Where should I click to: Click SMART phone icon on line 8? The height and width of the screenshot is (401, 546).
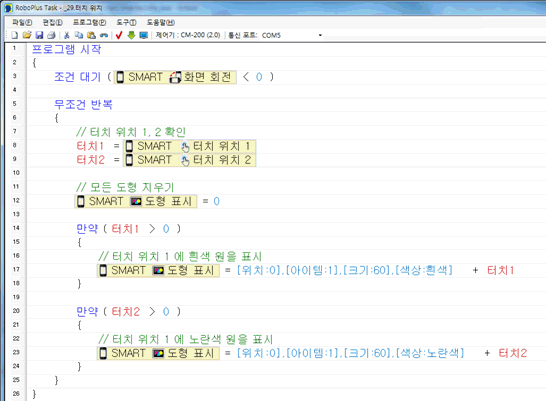coord(129,146)
